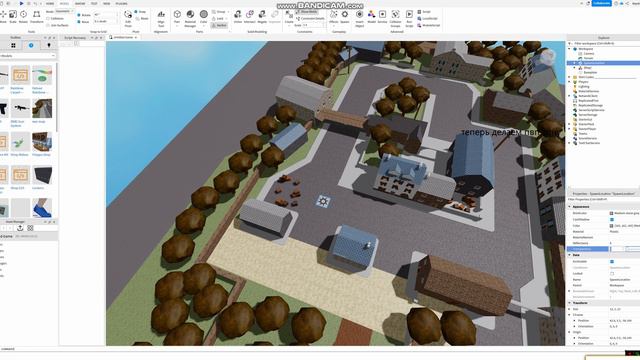The image size is (640, 360).
Task: Open the Script Recovery panel tab
Action: 76,38
